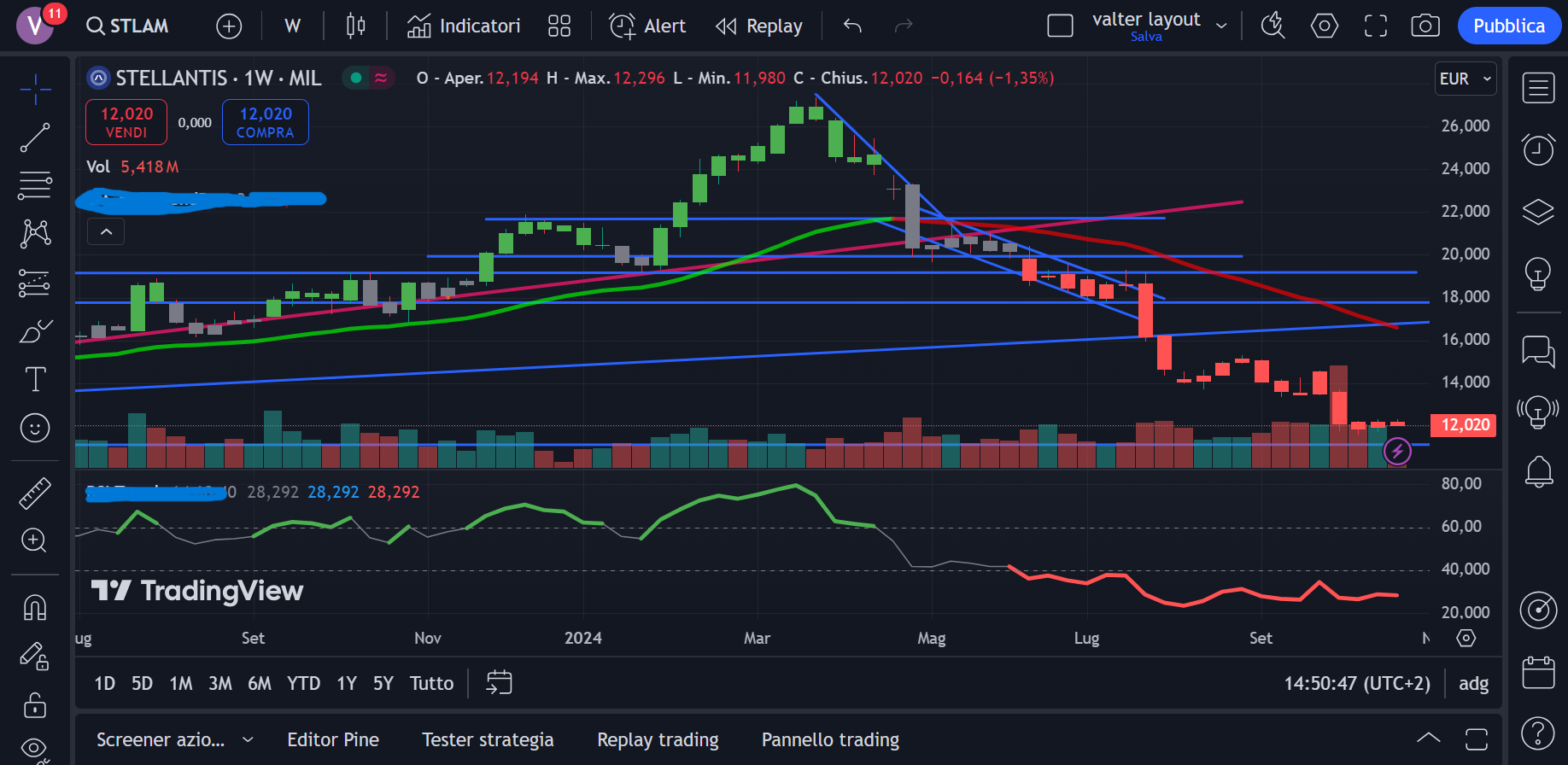Start bar Replay mode
The height and width of the screenshot is (765, 1568).
[759, 26]
